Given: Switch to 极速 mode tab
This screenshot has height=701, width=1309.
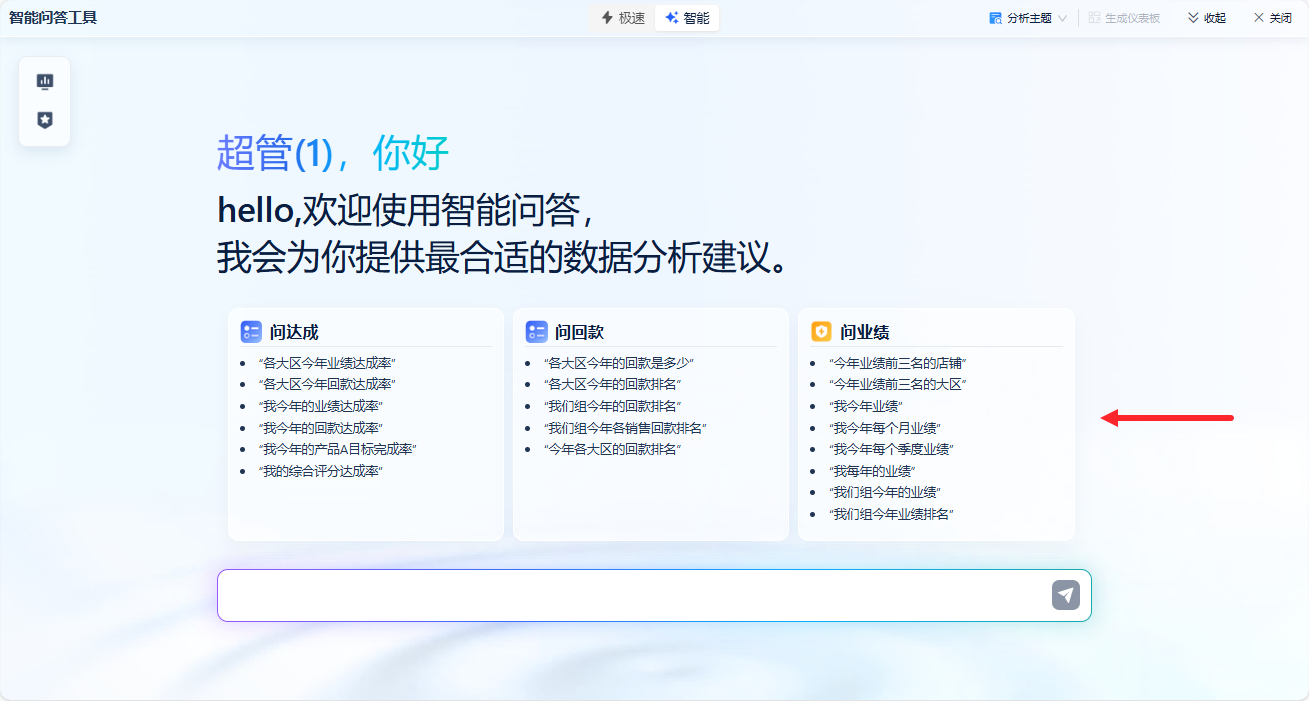Looking at the screenshot, I should (x=623, y=18).
